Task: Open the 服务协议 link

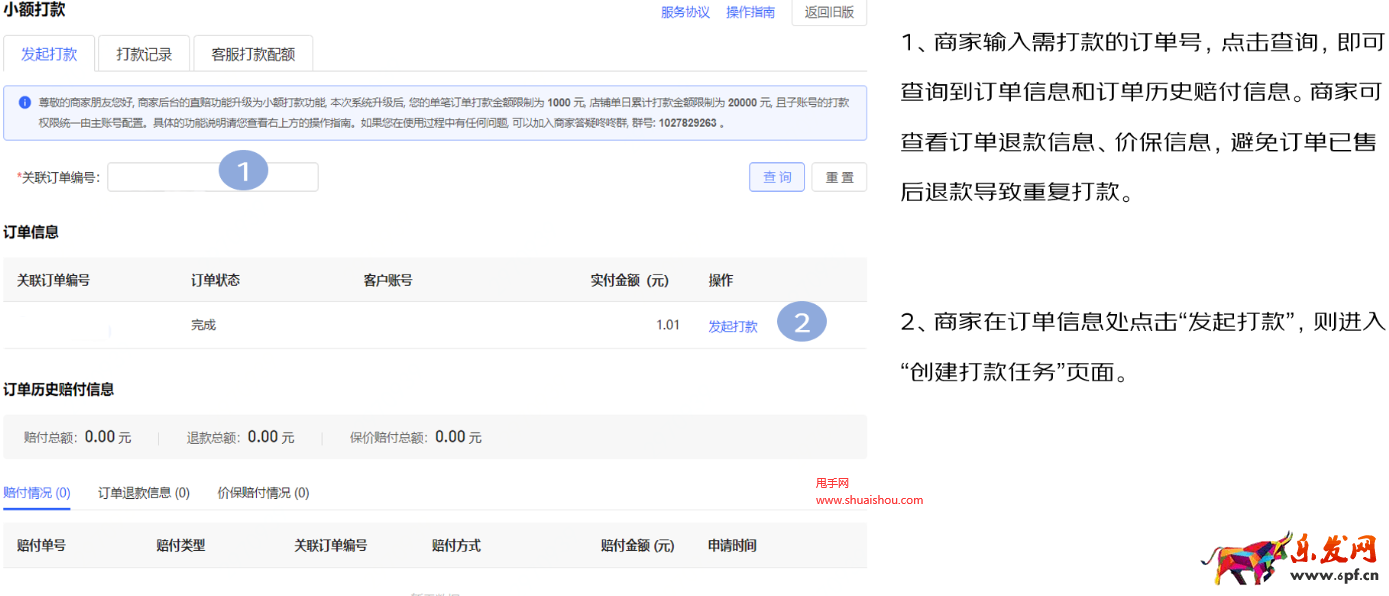Action: click(685, 12)
